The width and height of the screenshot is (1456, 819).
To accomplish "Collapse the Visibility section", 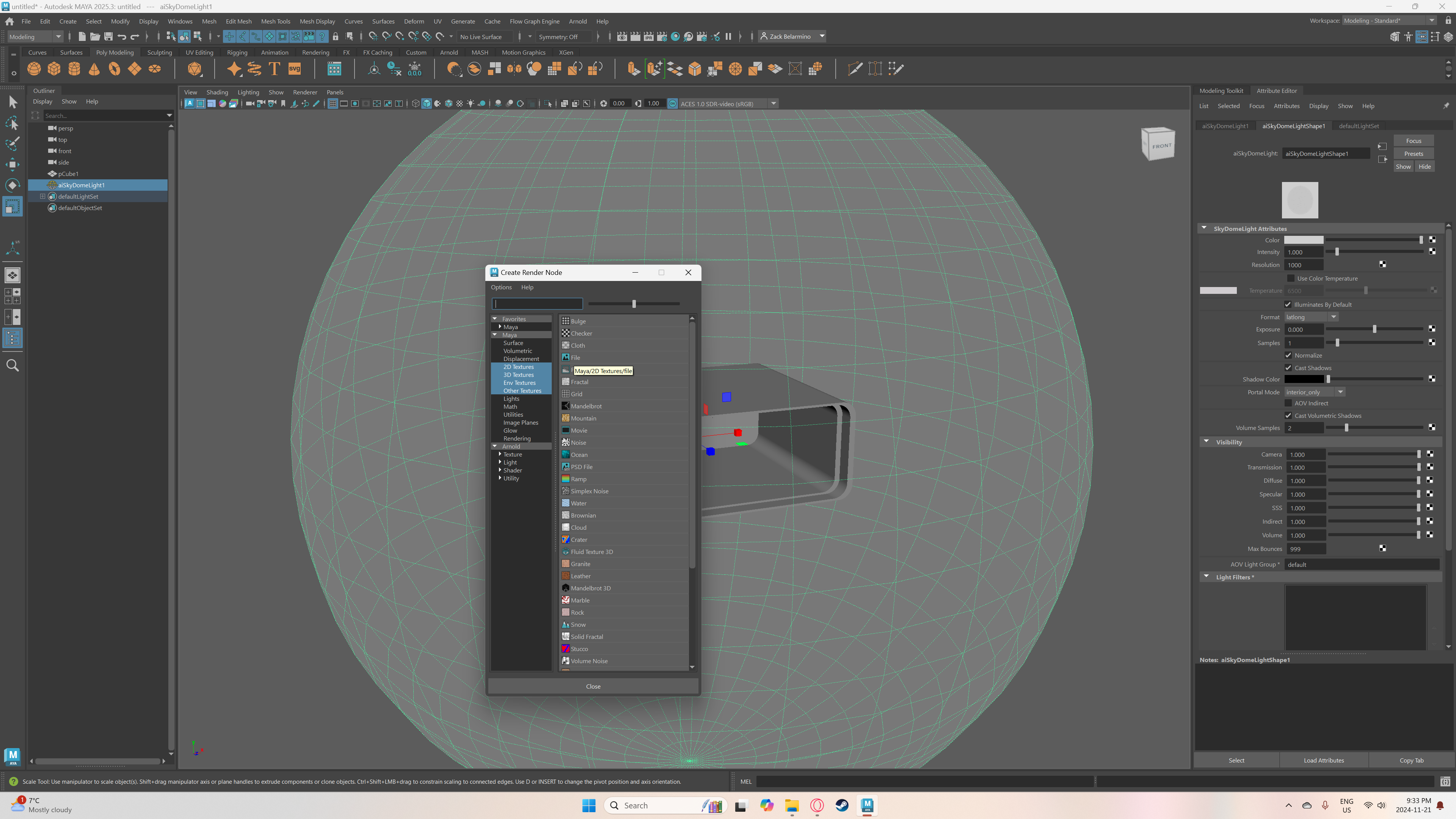I will (x=1206, y=441).
